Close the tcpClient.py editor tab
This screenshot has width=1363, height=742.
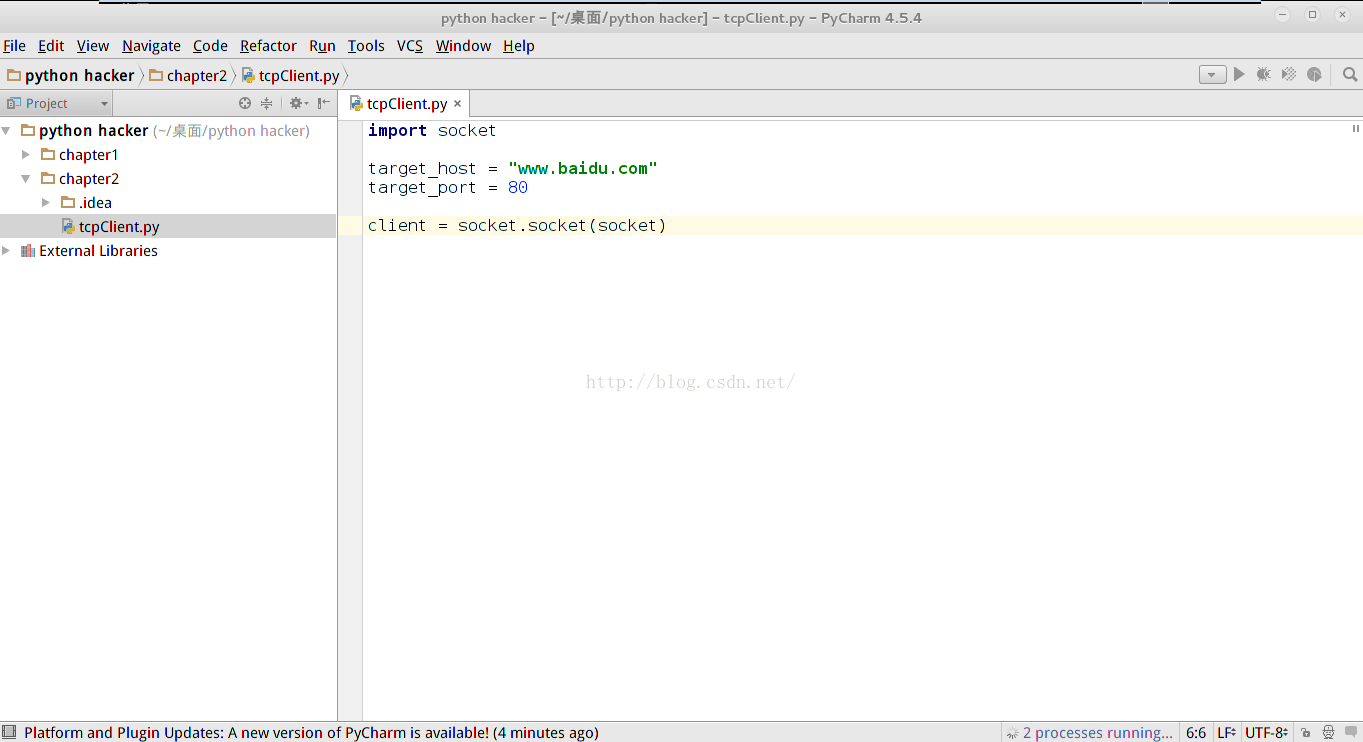pos(457,104)
